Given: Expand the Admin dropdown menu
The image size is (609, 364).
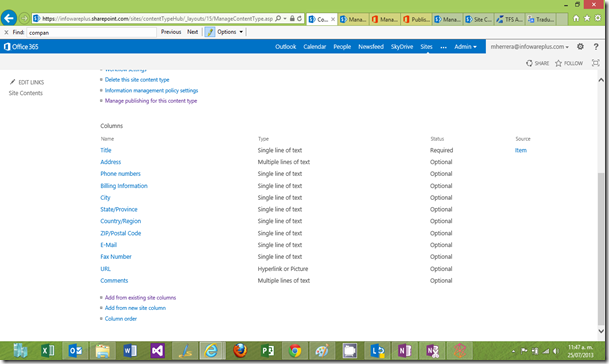Looking at the screenshot, I should pos(465,47).
